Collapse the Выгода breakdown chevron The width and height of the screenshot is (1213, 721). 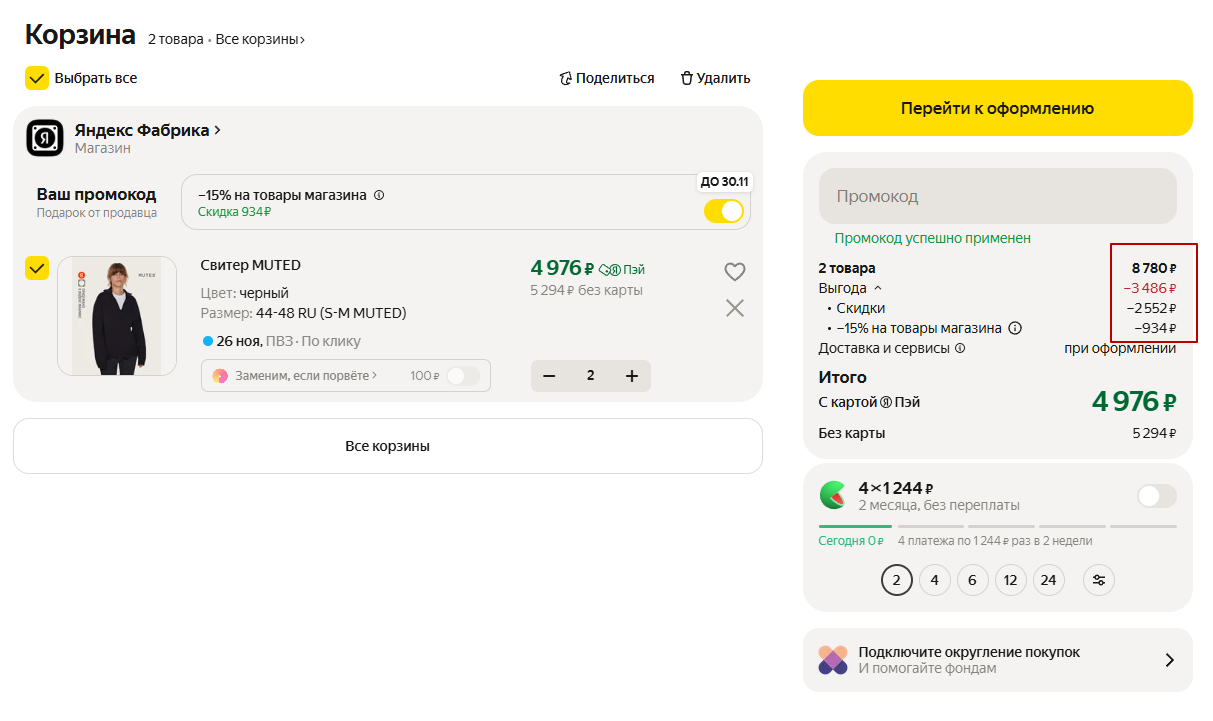pyautogui.click(x=878, y=288)
